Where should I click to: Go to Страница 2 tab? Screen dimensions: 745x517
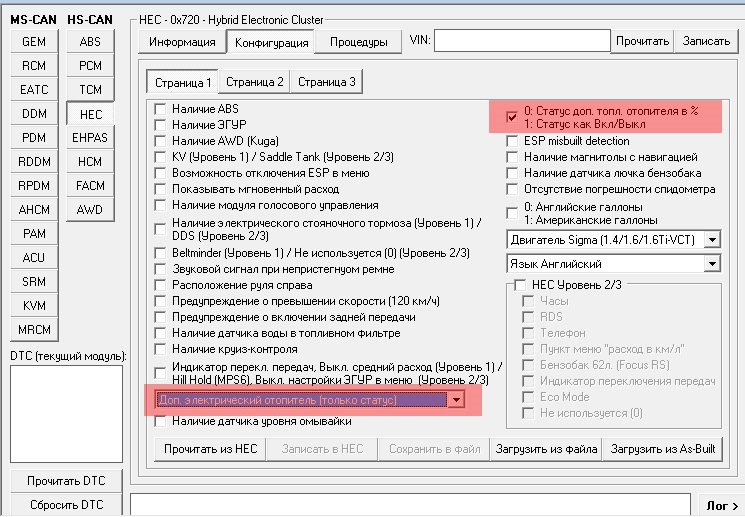pos(255,82)
